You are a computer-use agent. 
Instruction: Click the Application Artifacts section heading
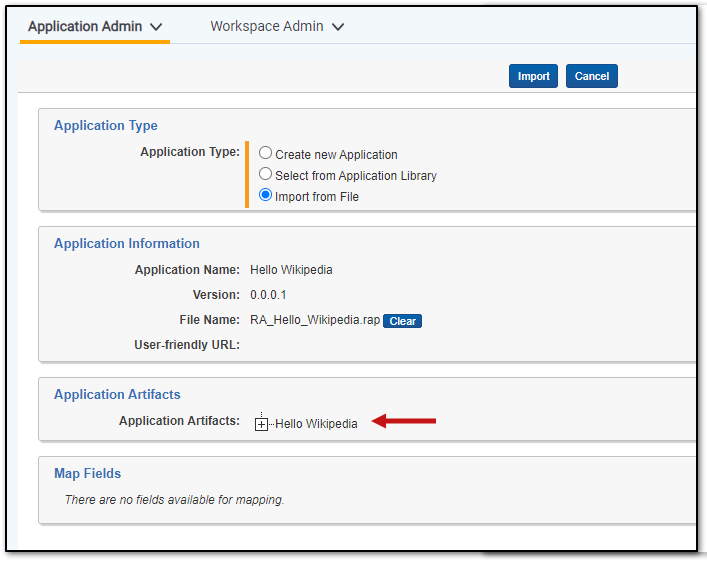pos(117,395)
